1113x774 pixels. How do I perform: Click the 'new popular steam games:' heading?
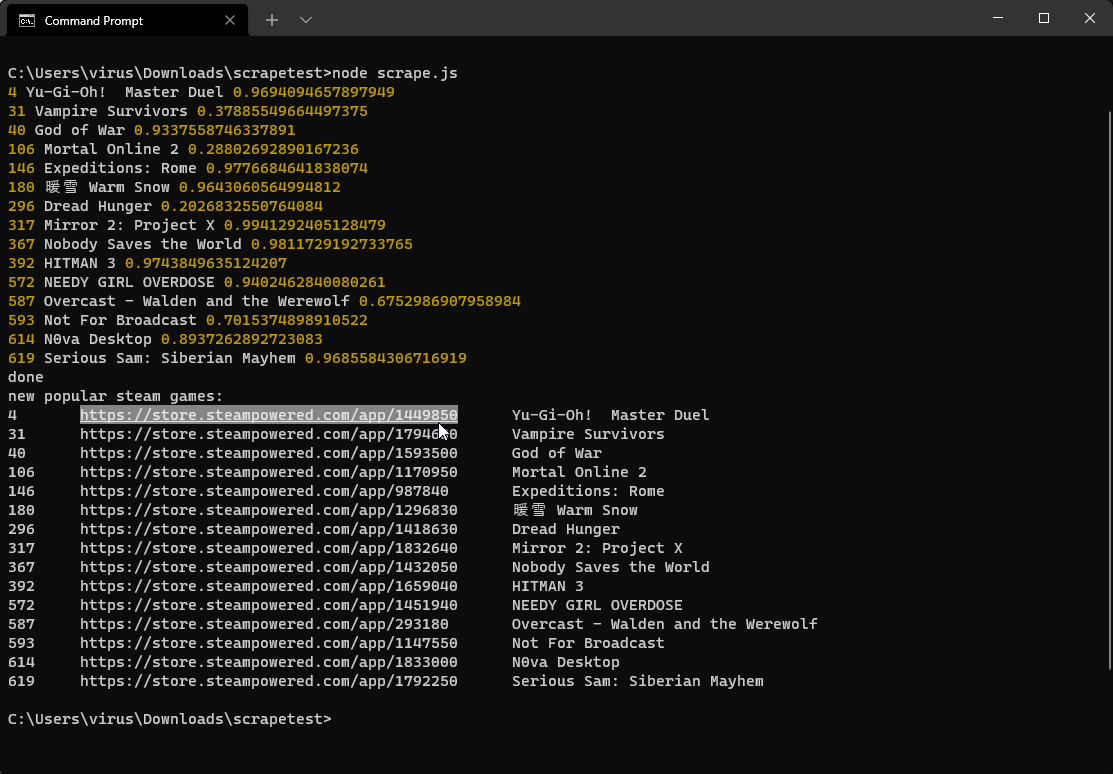[115, 397]
